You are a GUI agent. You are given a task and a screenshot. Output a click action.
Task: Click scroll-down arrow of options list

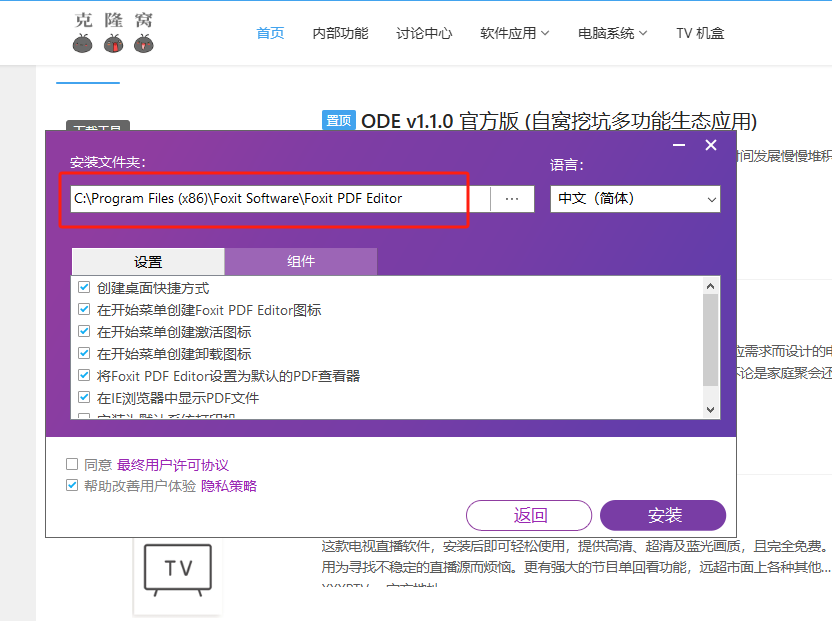click(x=711, y=410)
